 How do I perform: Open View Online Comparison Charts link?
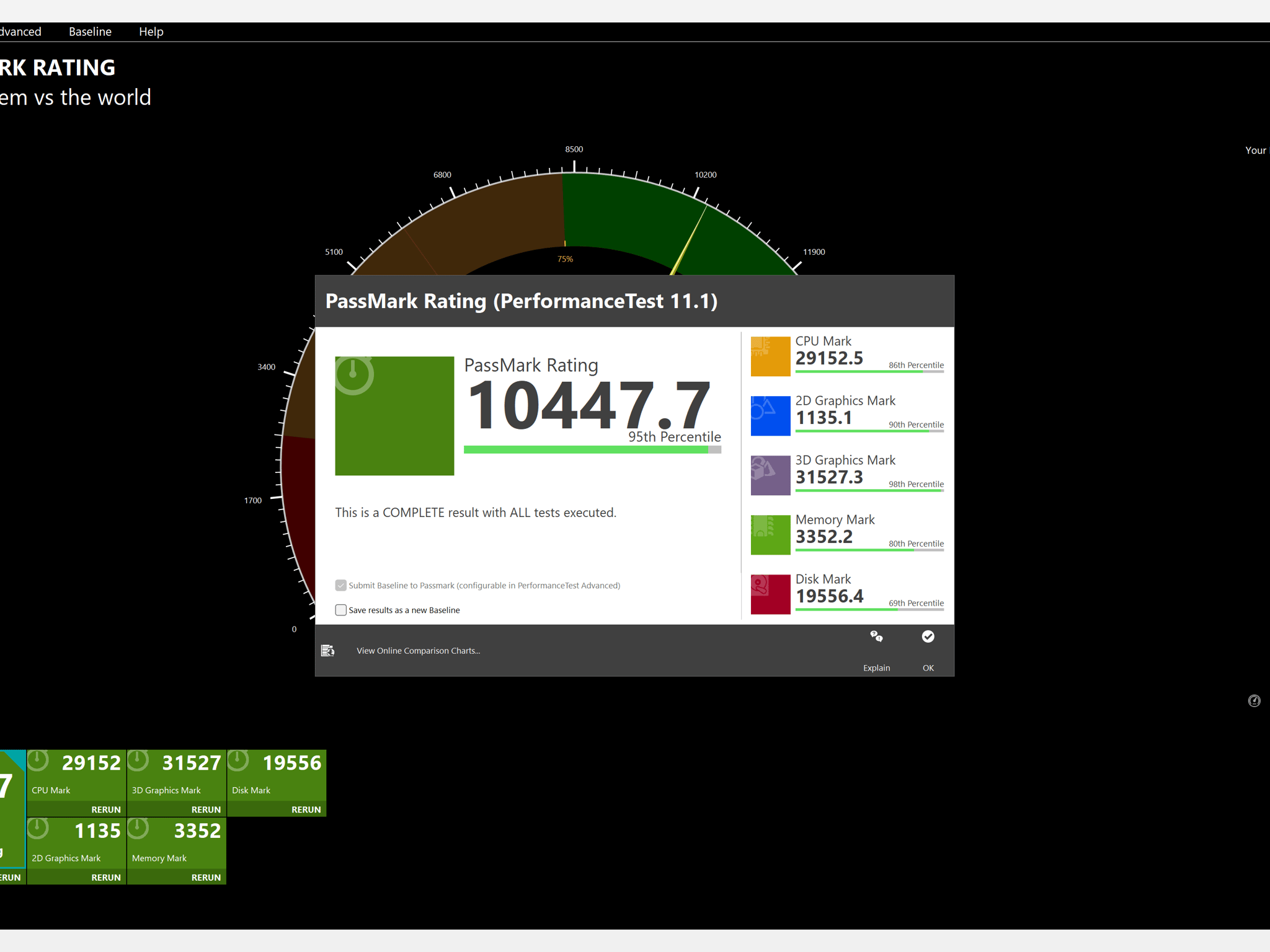(418, 651)
